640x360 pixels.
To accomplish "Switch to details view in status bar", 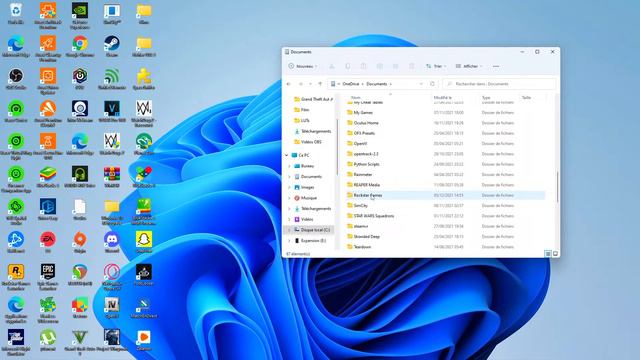I will coord(548,253).
